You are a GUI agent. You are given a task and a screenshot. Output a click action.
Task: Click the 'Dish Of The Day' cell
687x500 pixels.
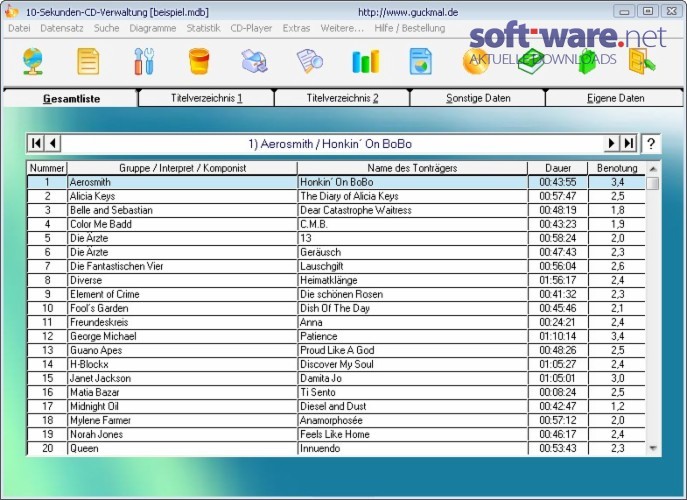point(412,308)
